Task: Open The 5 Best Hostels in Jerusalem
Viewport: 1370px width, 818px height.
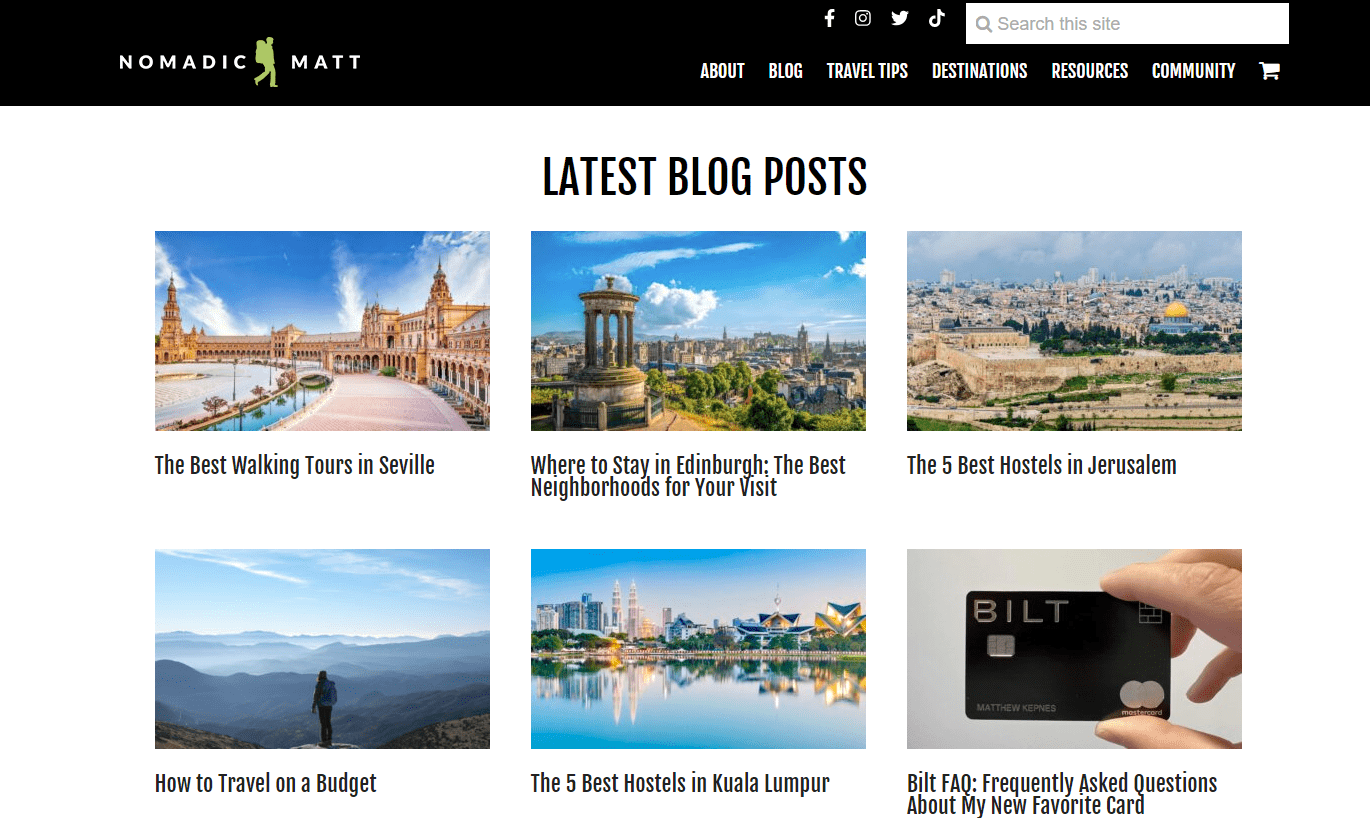Action: tap(1041, 465)
